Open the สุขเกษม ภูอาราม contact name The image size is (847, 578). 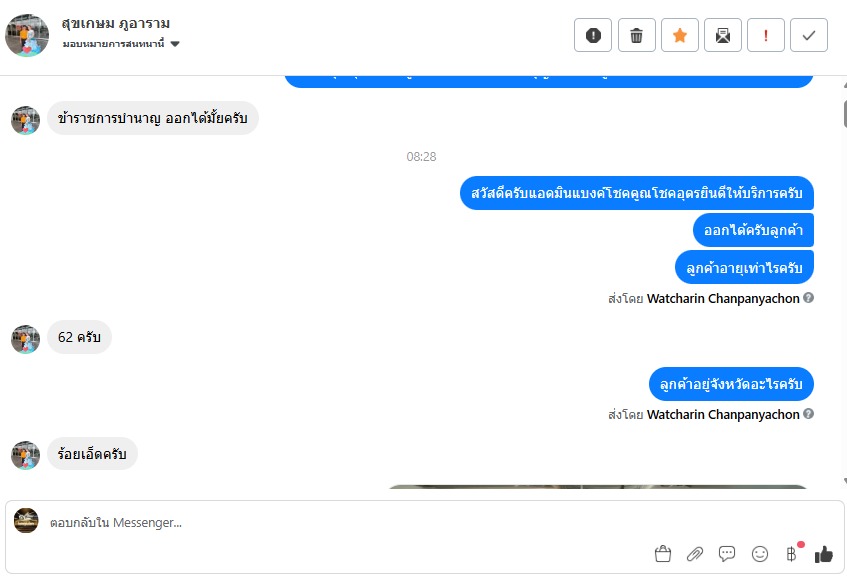(116, 23)
